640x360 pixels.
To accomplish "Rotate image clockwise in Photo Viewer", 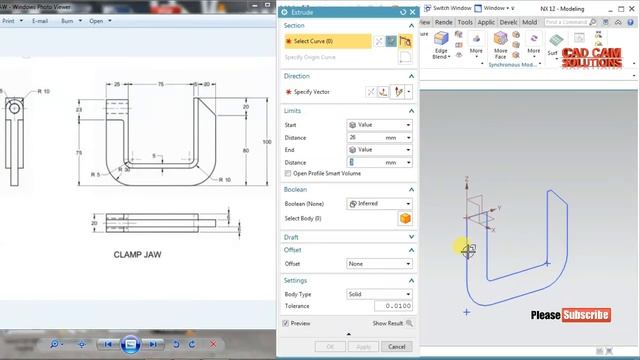I will (x=192, y=344).
